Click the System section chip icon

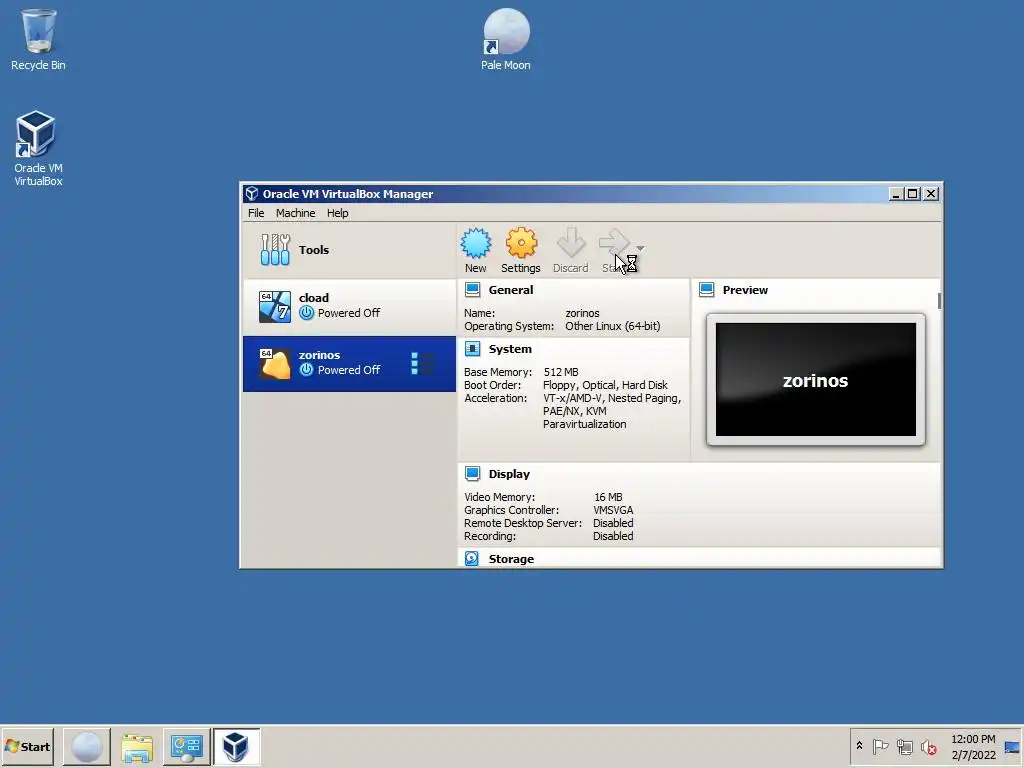(472, 349)
